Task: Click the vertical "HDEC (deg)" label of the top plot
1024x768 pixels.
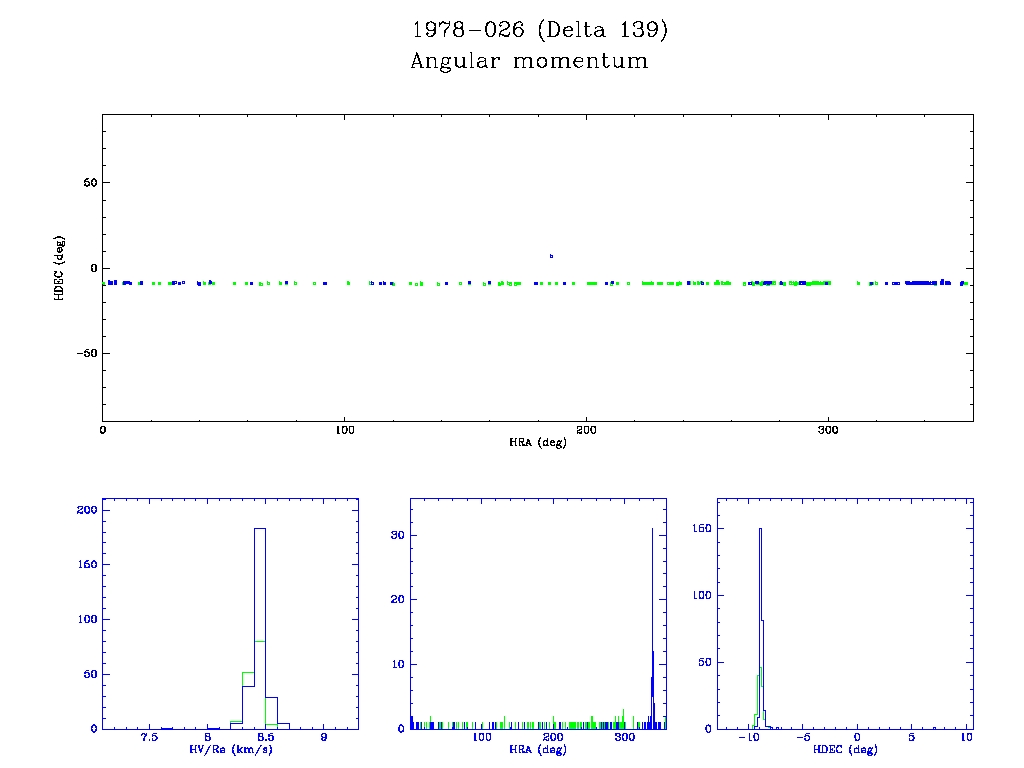Action: point(59,268)
